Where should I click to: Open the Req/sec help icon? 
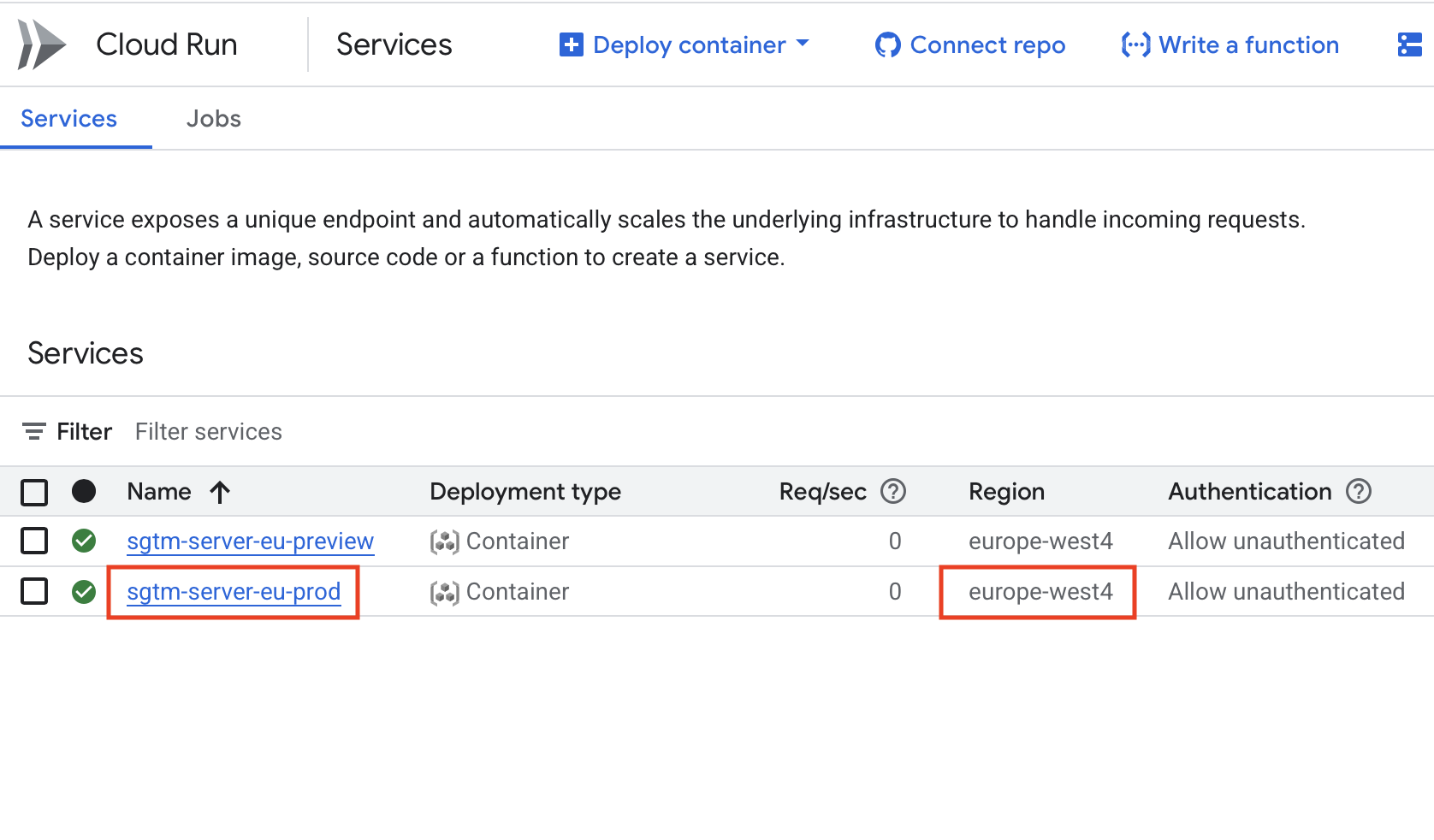(x=893, y=491)
